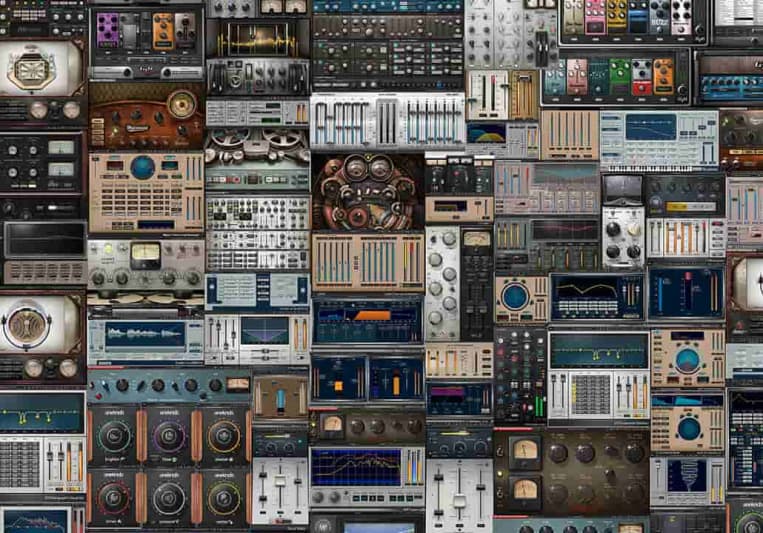This screenshot has width=763, height=533.
Task: Click the yellow-green-ringed OneKnob dial
Action: 223,498
